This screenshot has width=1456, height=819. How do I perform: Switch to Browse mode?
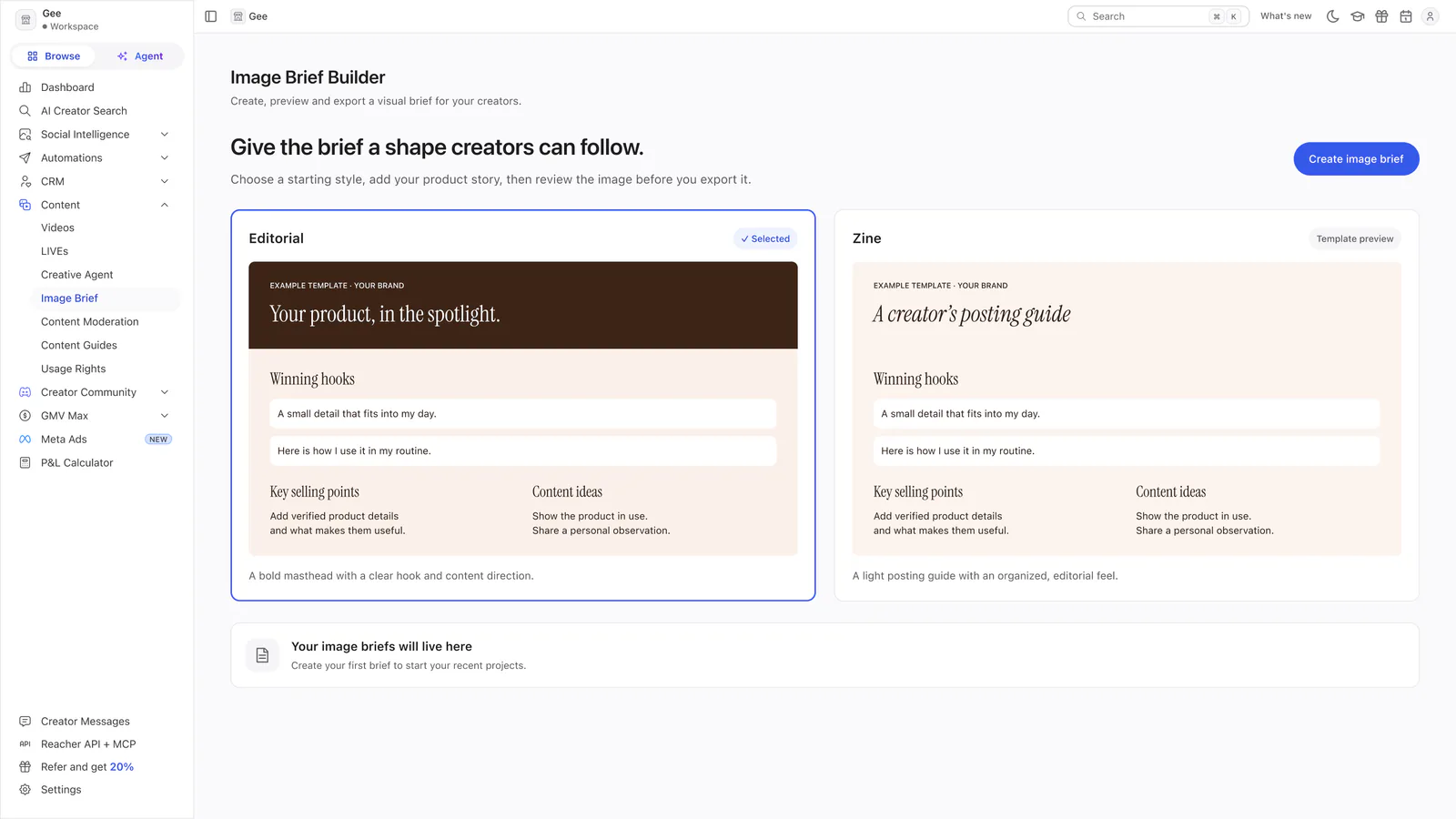coord(54,56)
